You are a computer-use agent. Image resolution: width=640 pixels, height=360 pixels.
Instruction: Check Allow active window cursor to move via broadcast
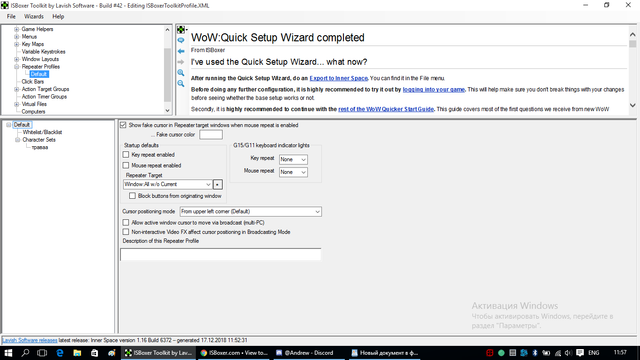[x=126, y=222]
